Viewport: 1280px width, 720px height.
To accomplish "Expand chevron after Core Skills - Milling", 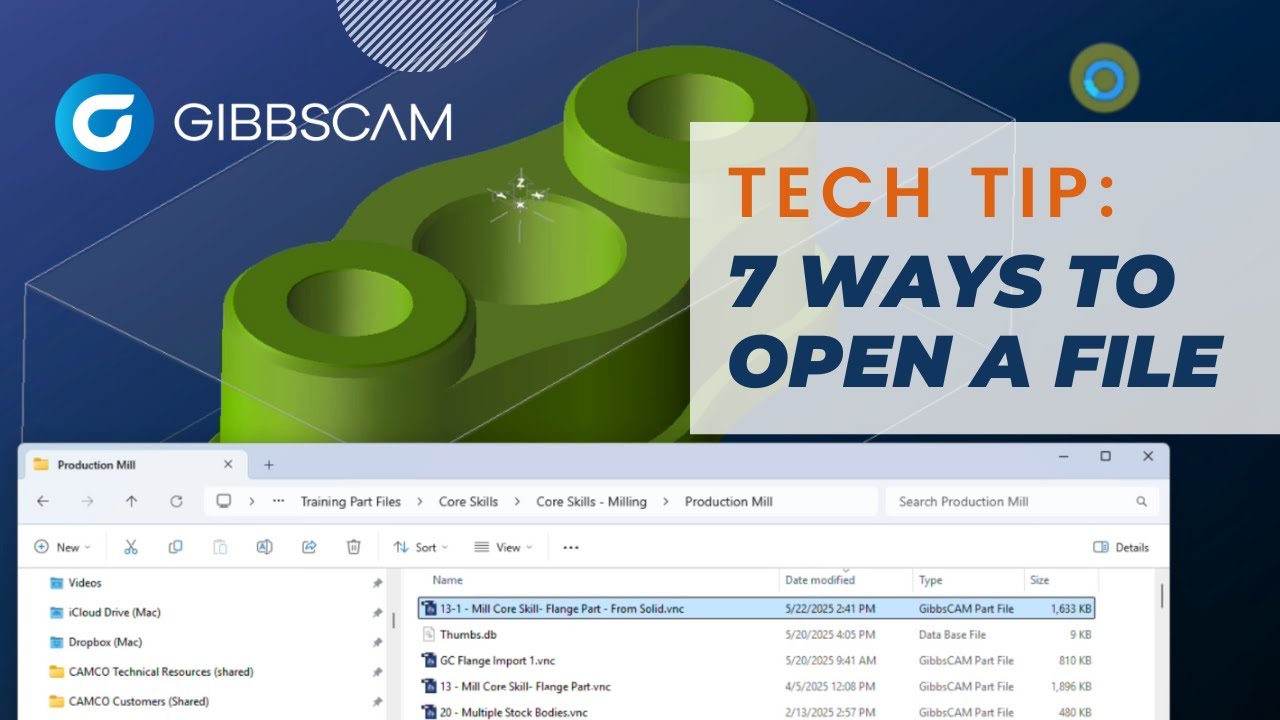I will click(665, 501).
